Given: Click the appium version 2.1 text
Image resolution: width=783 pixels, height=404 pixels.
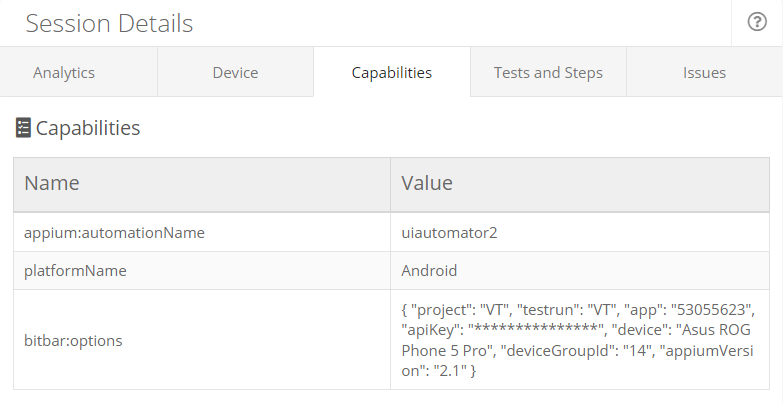Looking at the screenshot, I should (x=443, y=371).
